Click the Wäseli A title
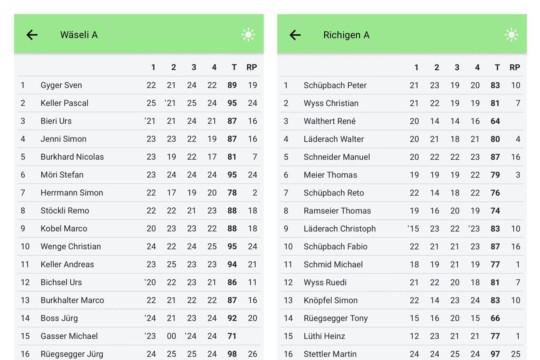 [79, 35]
